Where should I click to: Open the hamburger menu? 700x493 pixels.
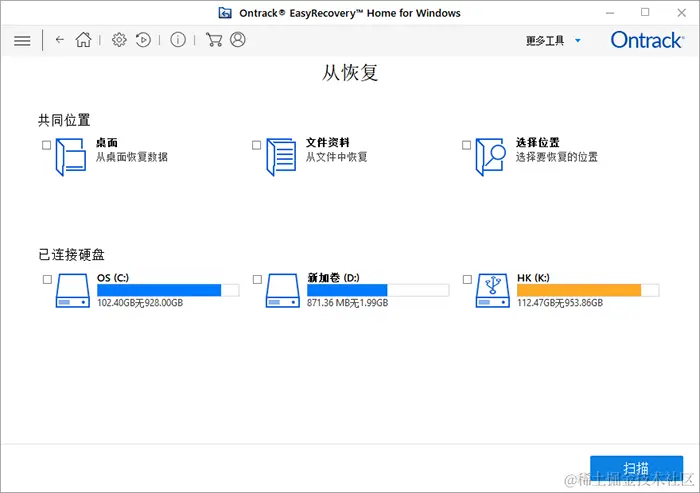coord(22,41)
